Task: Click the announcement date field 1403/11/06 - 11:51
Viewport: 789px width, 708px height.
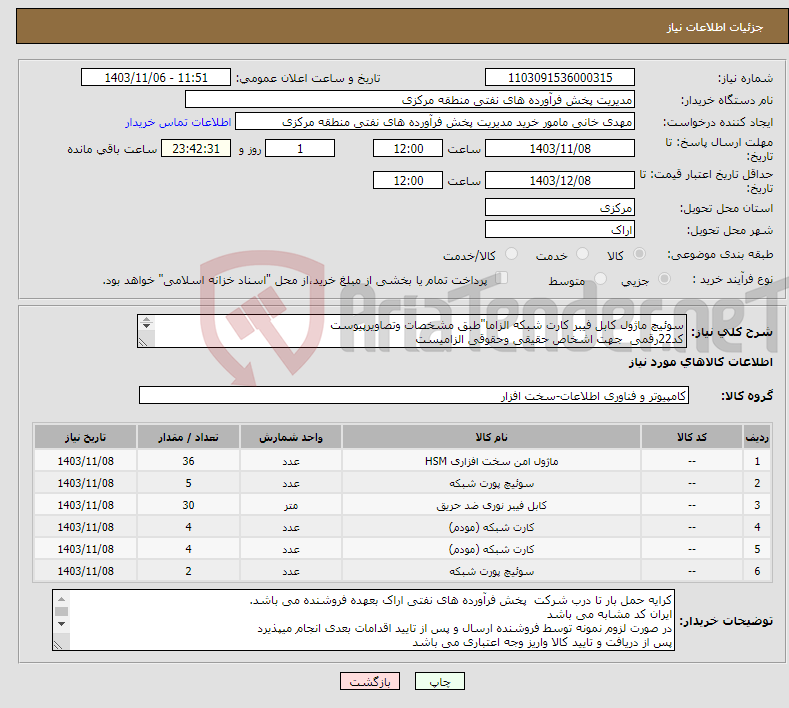Action: click(155, 77)
